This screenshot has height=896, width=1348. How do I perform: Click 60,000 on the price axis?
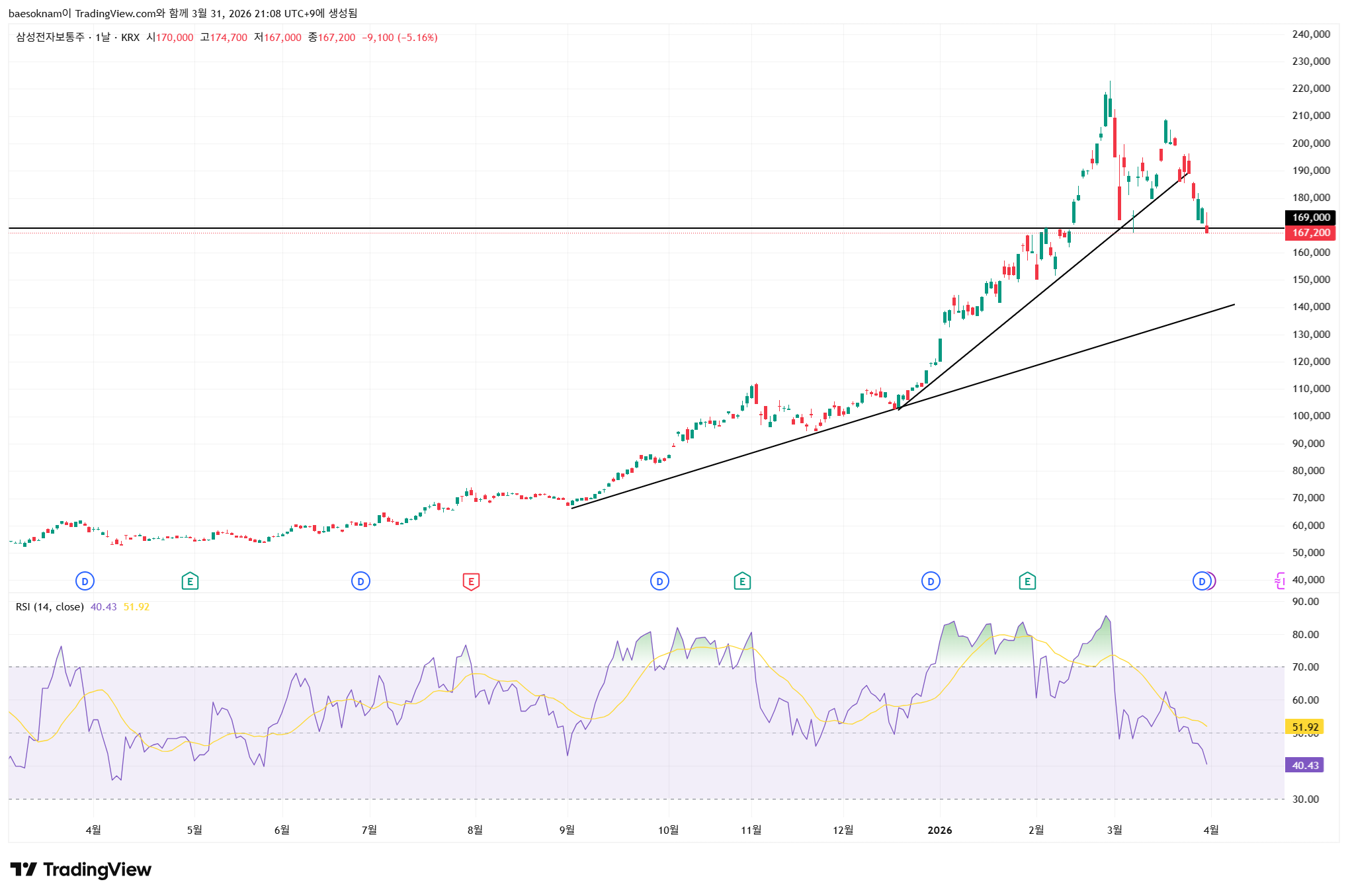tap(1308, 526)
